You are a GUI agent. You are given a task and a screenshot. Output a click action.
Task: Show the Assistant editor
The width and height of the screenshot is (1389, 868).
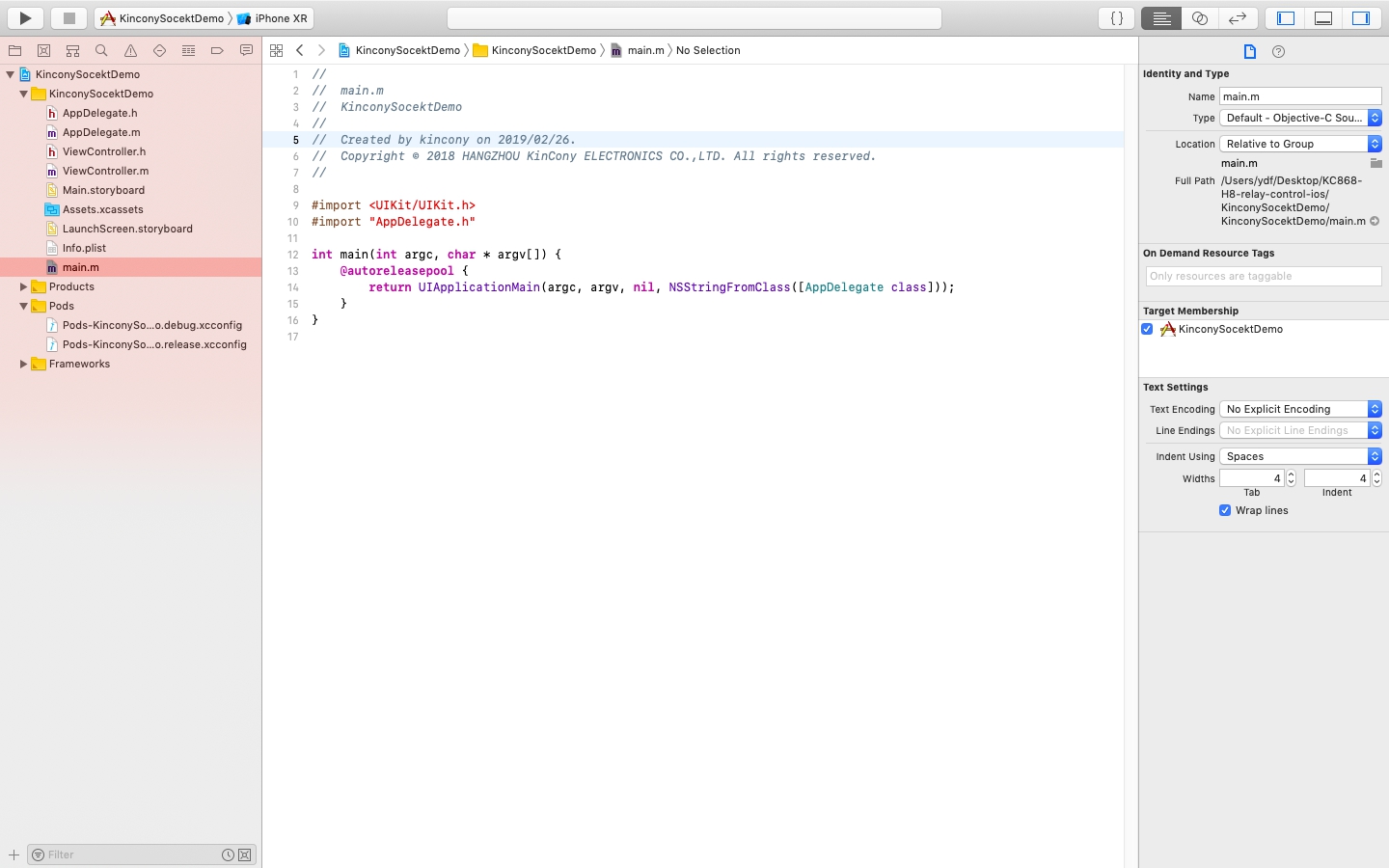click(1199, 17)
